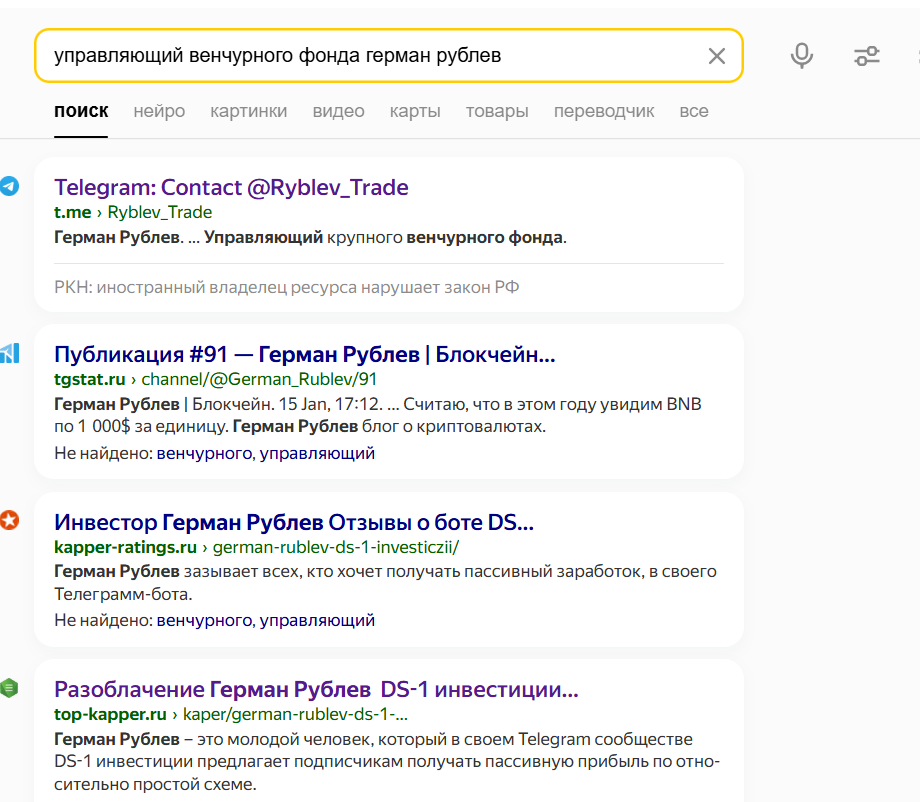Select the 'поиск' tab
920x802 pixels.
[81, 111]
